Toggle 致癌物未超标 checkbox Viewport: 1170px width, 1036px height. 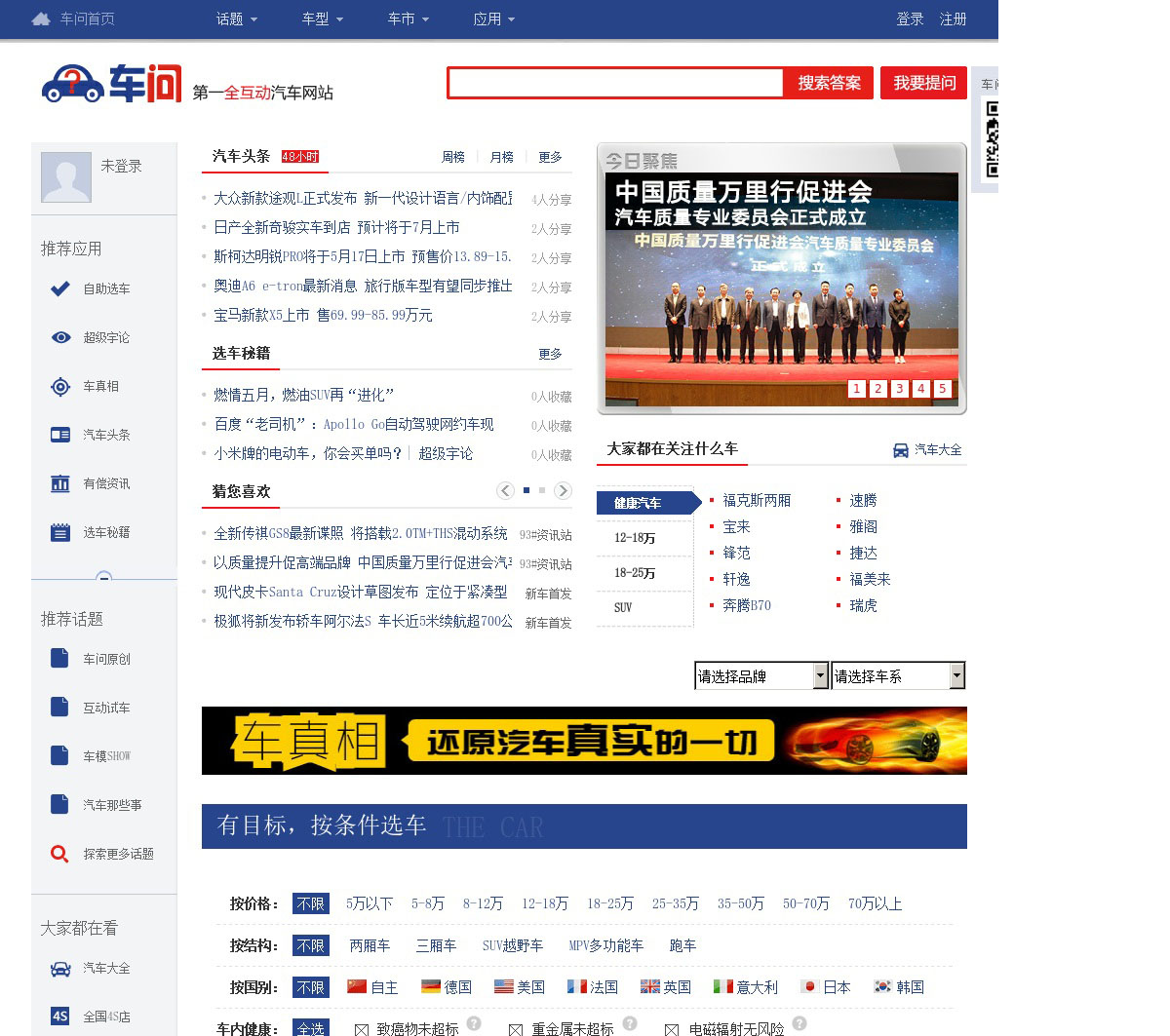coord(362,1029)
